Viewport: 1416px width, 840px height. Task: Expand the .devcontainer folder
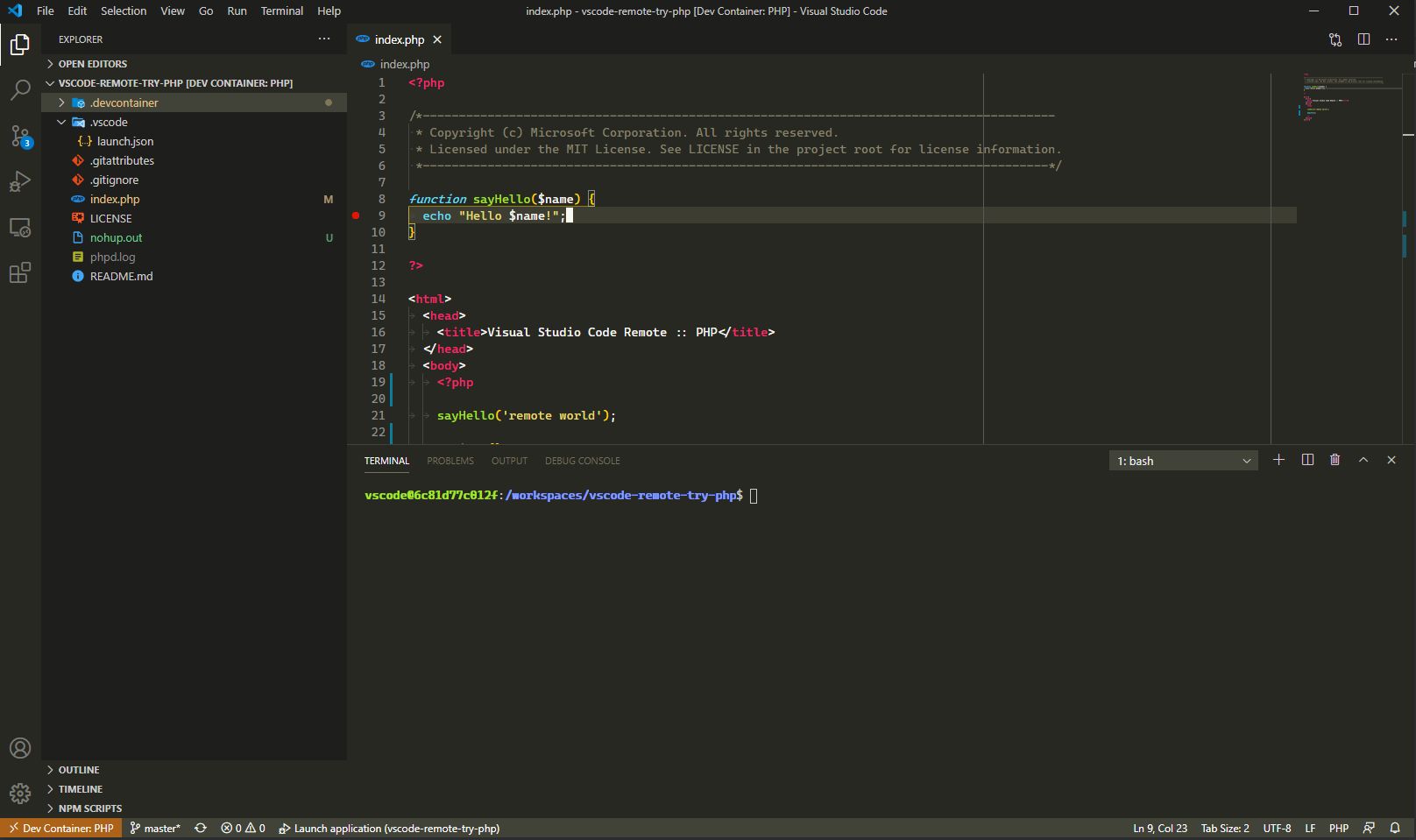click(x=124, y=102)
